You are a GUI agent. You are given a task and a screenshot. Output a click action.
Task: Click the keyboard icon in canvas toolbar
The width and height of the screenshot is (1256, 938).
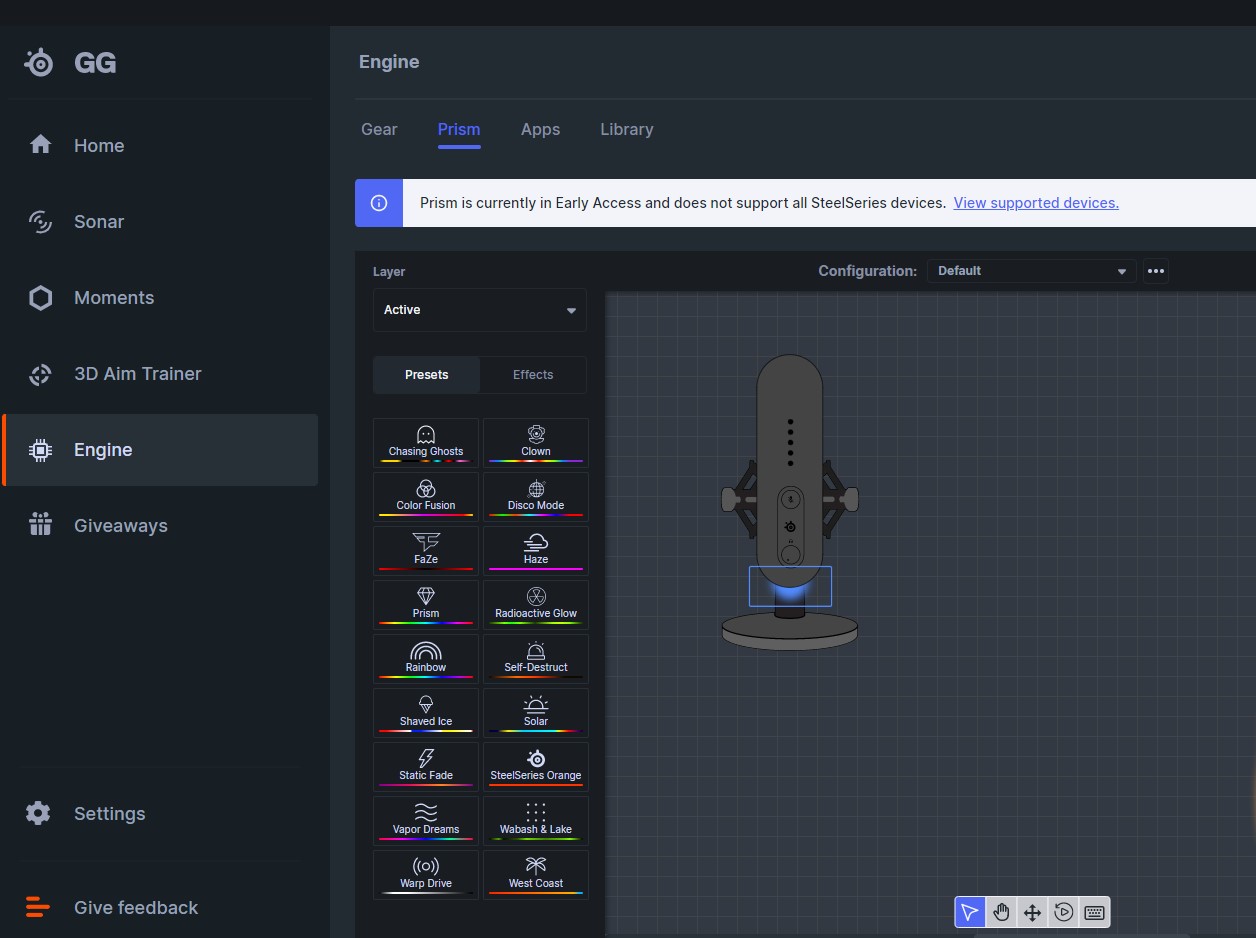[1094, 912]
